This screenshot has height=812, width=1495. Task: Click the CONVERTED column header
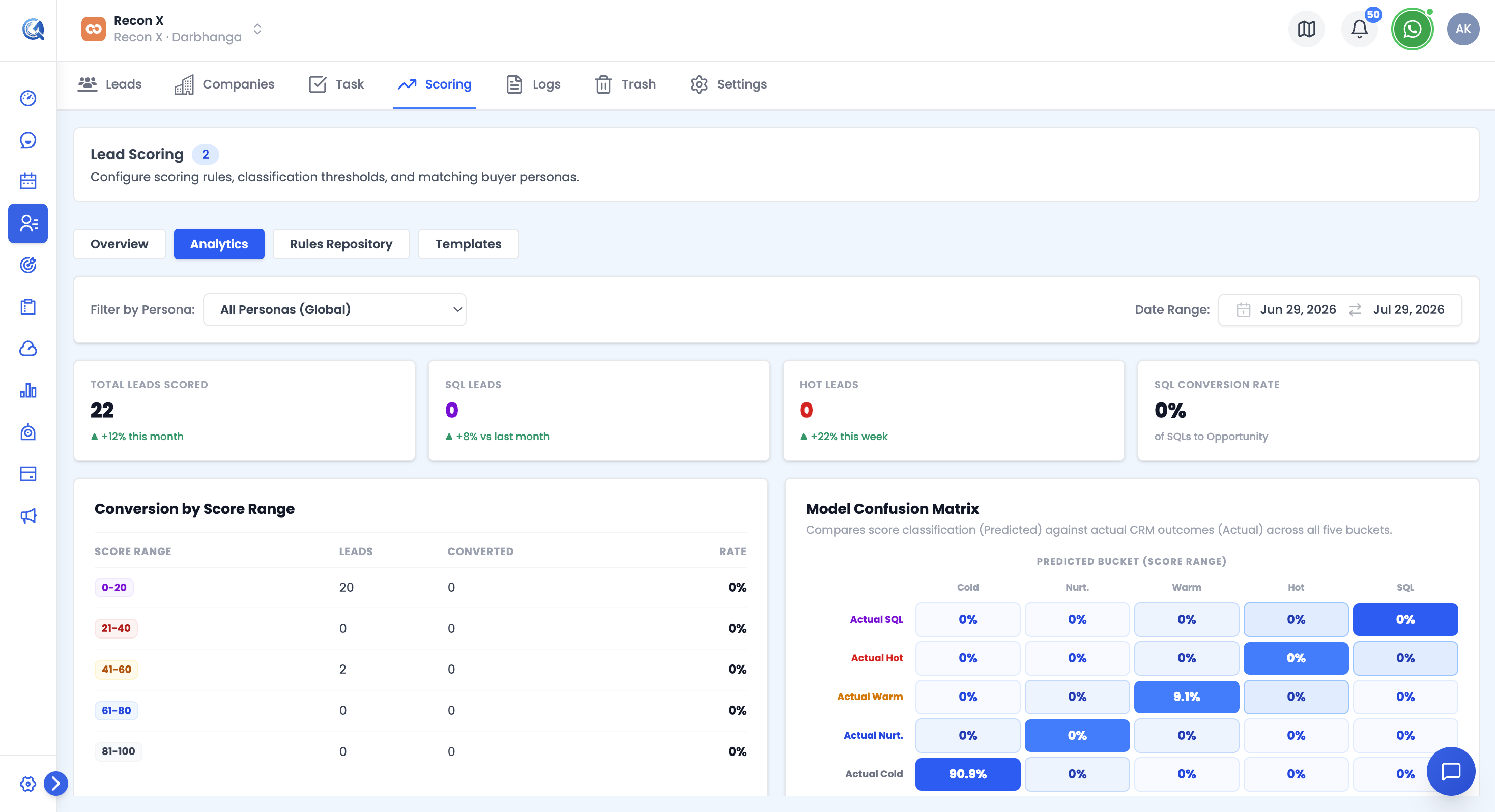point(480,552)
